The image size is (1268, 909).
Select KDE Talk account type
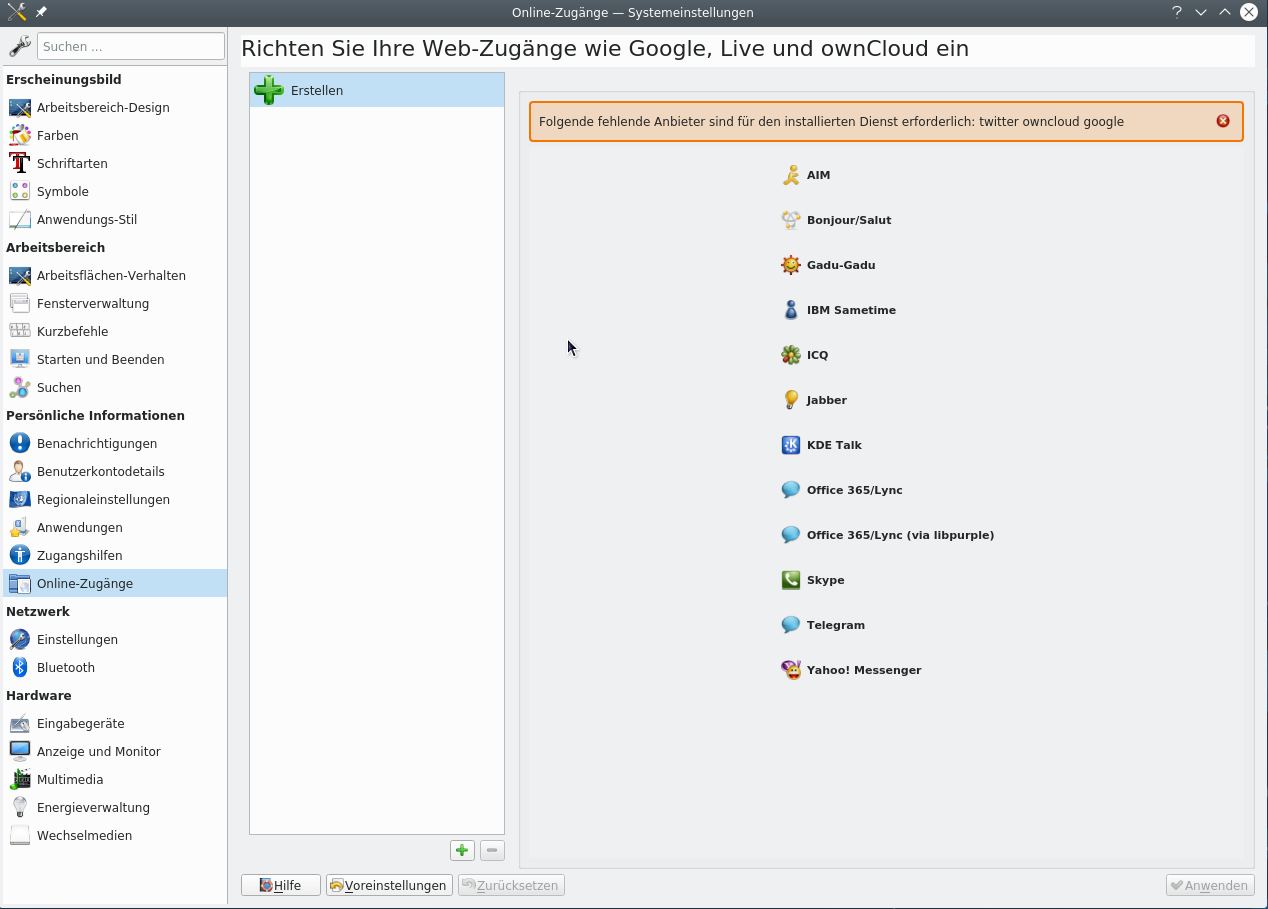tap(834, 445)
